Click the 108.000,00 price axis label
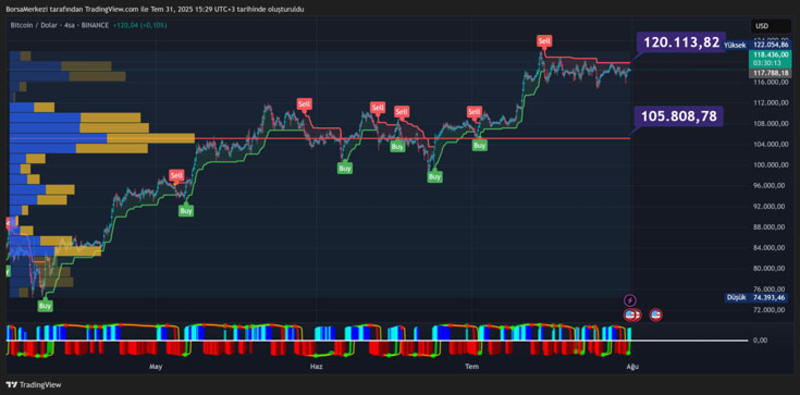The width and height of the screenshot is (800, 395). click(771, 124)
